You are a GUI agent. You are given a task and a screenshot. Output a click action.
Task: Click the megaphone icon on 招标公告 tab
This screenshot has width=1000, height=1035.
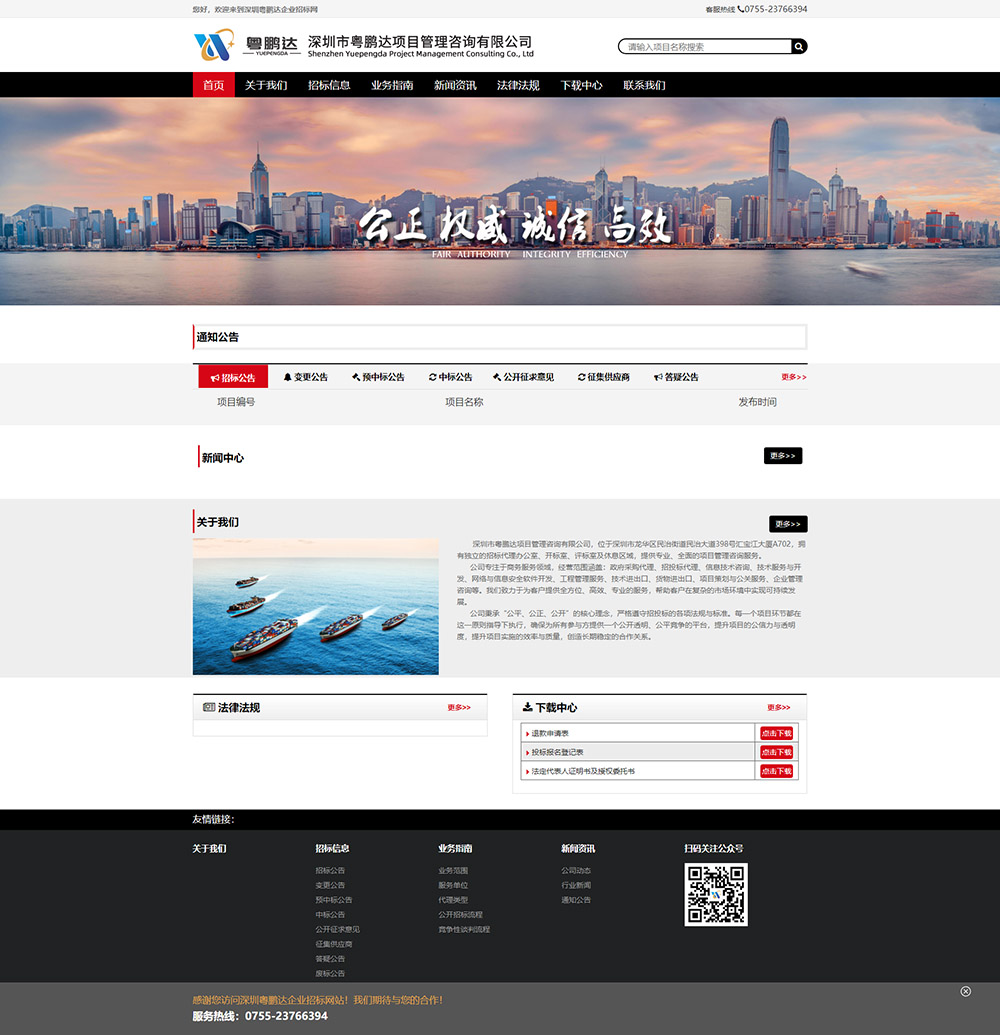pyautogui.click(x=215, y=378)
